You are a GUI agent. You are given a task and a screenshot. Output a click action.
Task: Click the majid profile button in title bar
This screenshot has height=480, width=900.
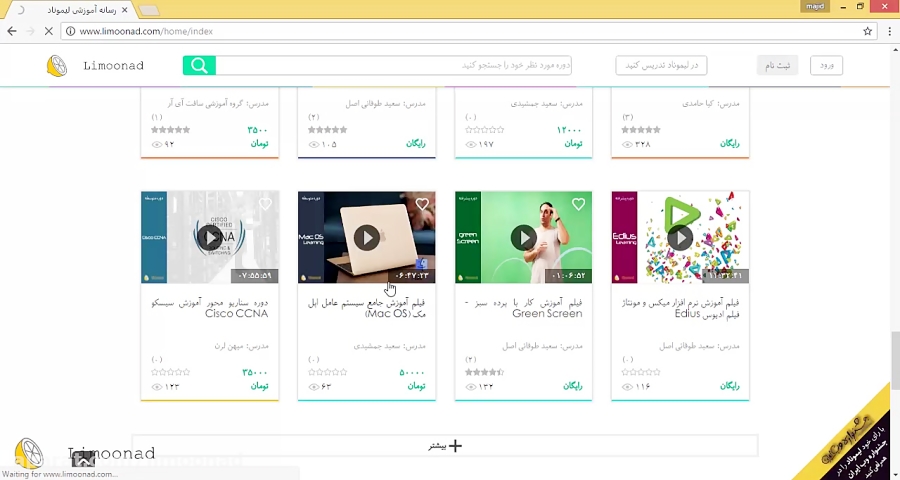[x=816, y=6]
